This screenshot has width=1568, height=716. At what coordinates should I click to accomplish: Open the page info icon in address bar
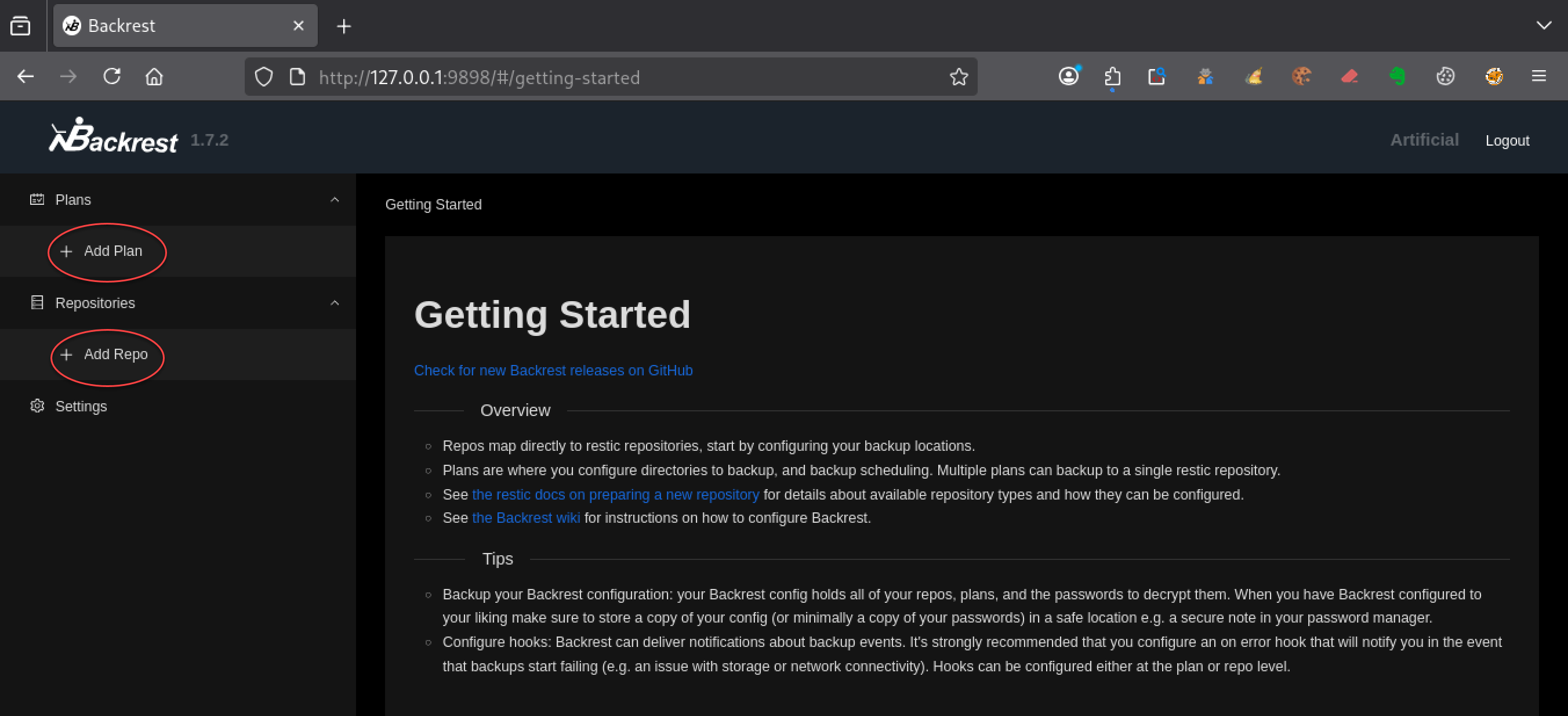[297, 77]
